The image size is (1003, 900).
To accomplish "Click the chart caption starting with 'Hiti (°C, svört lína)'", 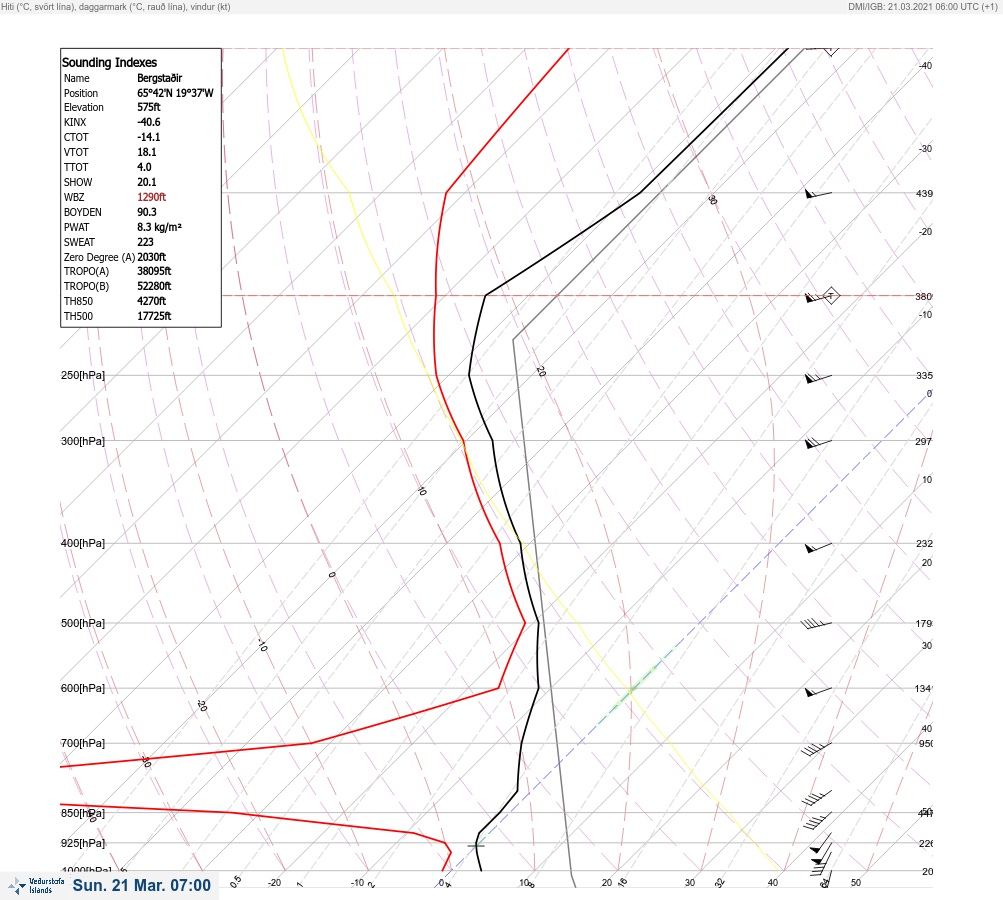I will pyautogui.click(x=116, y=6).
